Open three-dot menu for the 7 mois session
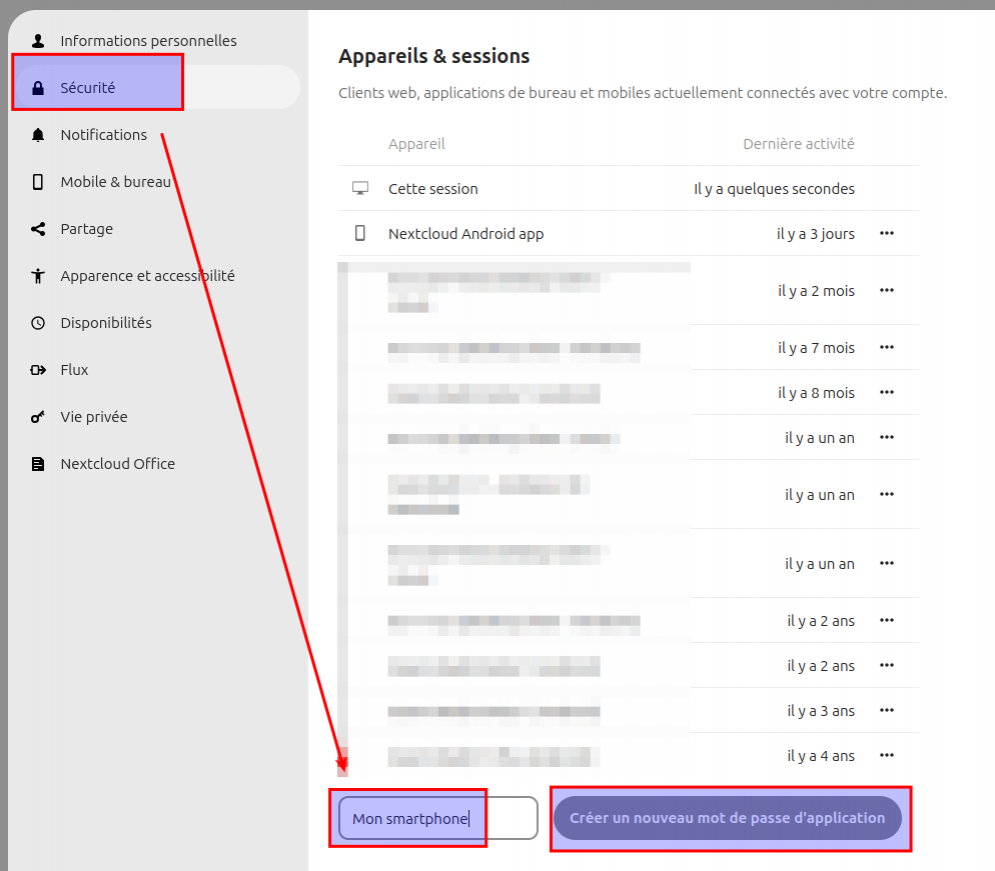This screenshot has height=871, width=995. pos(886,348)
